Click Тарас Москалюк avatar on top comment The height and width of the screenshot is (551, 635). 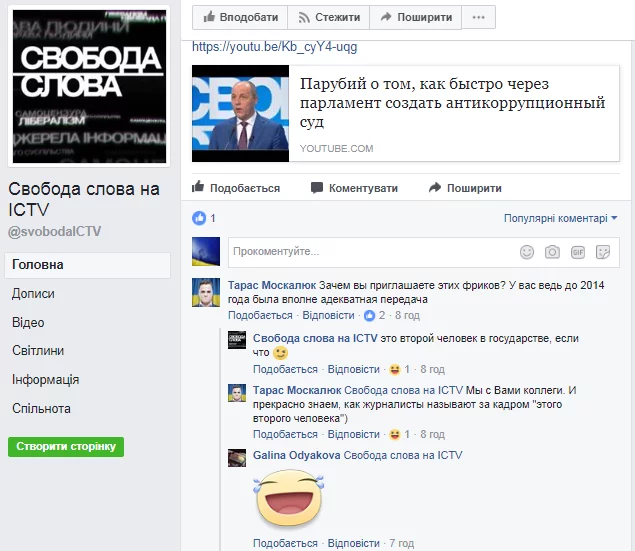(206, 292)
